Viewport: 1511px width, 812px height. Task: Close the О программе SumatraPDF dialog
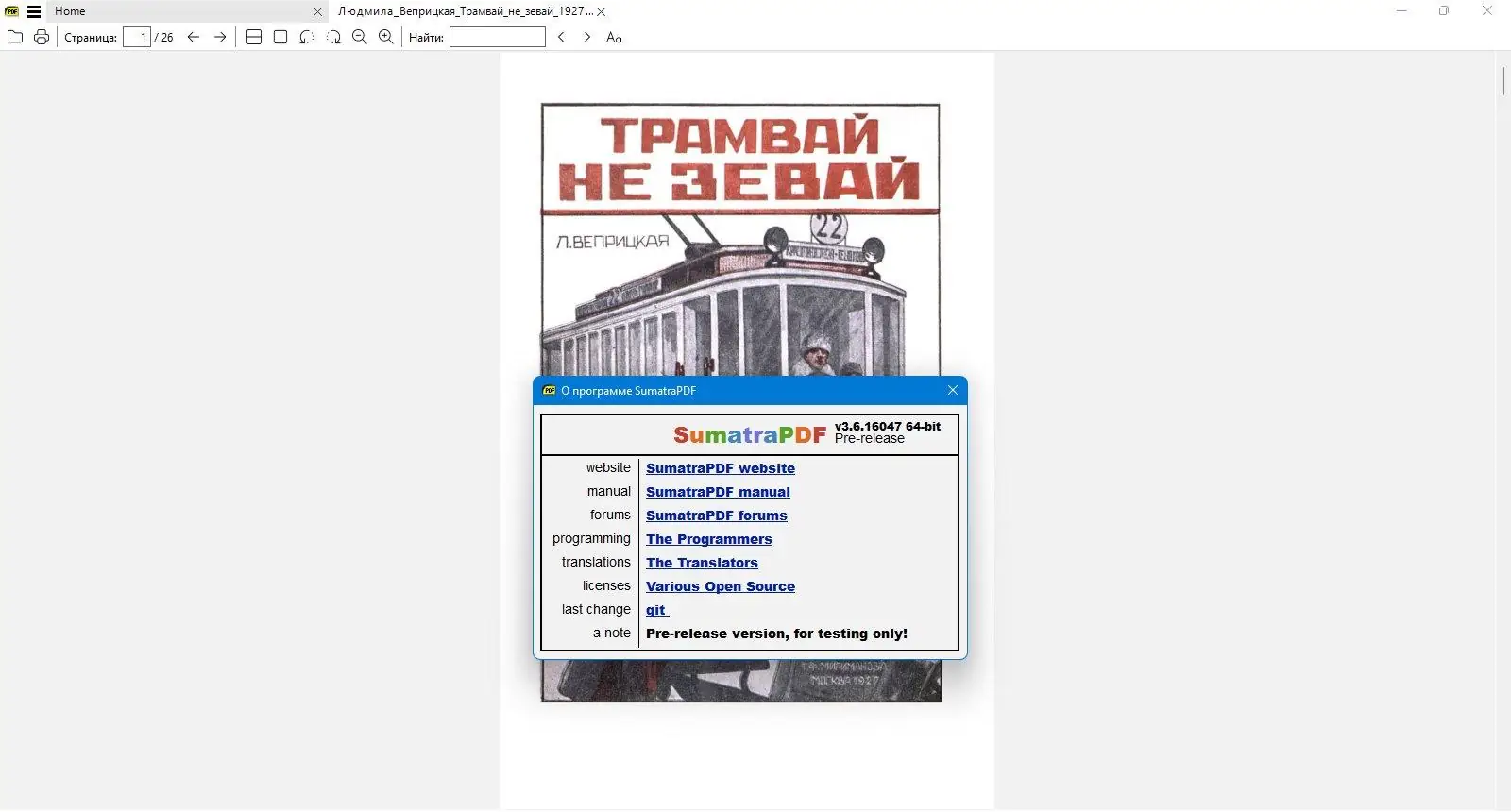coord(952,390)
